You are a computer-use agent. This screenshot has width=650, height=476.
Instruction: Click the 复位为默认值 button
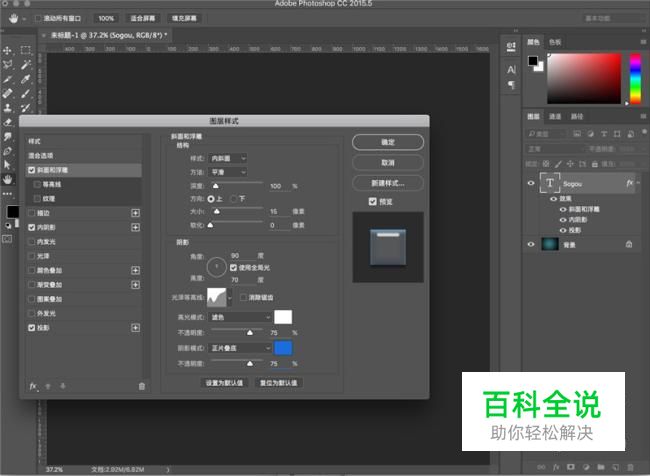tap(279, 383)
